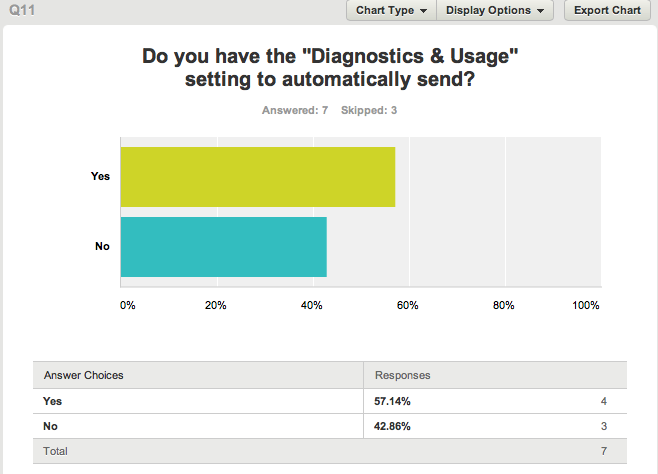Click the chart title text
This screenshot has height=474, width=658.
[x=330, y=68]
